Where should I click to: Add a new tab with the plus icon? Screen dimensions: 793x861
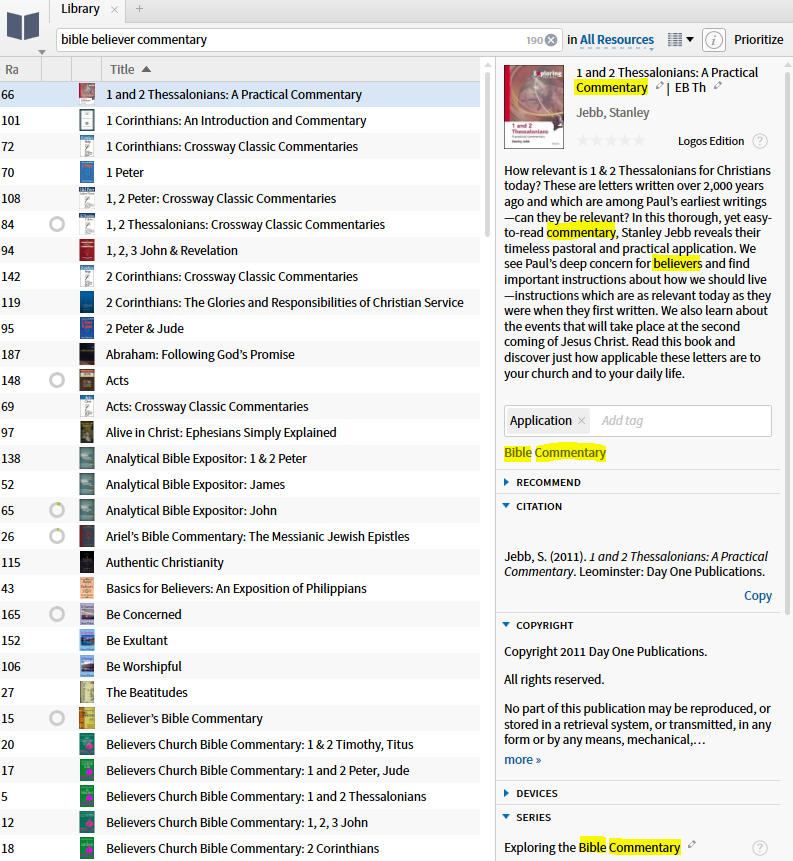139,9
